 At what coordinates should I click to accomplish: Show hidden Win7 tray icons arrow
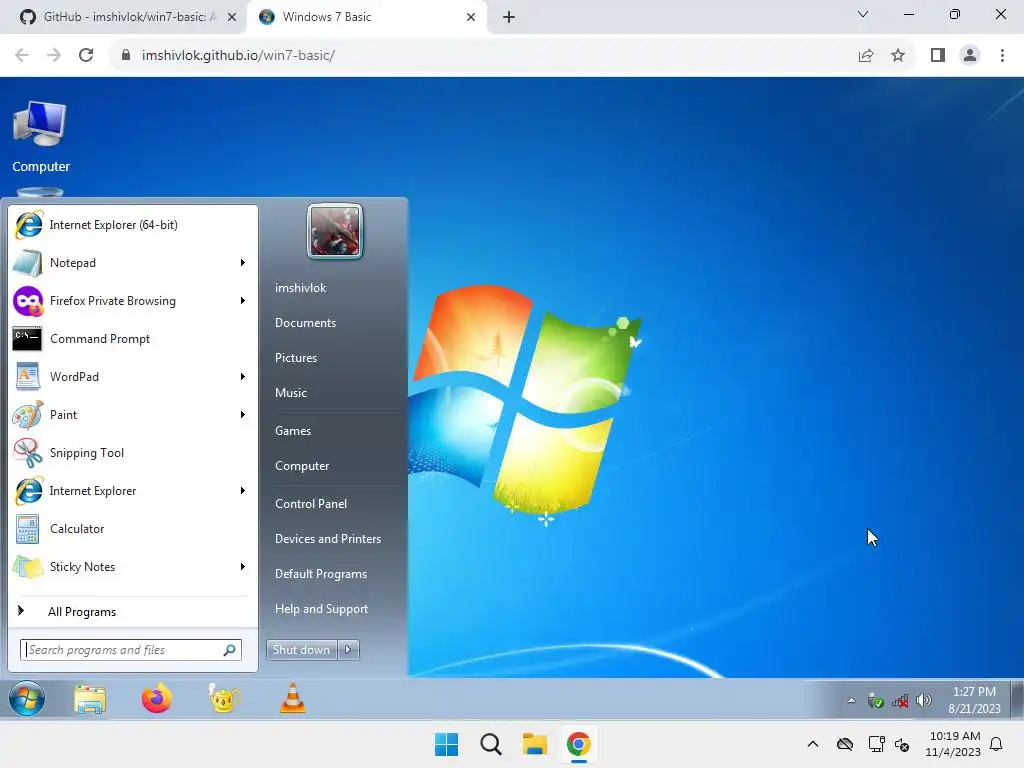[851, 701]
